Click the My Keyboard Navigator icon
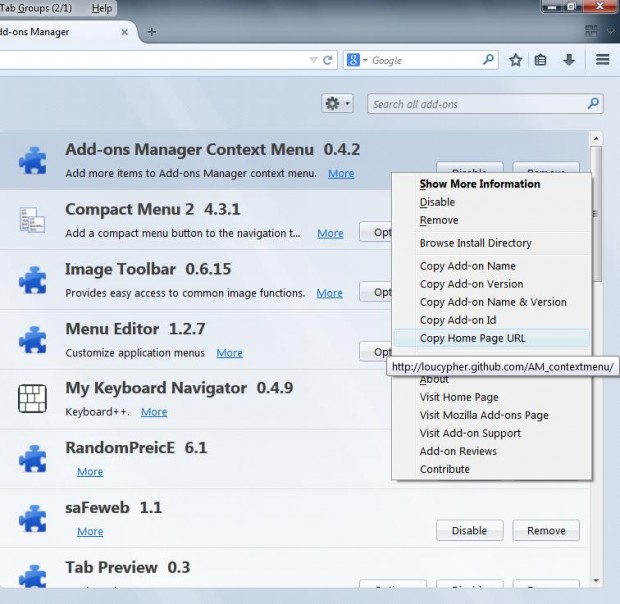This screenshot has height=604, width=620. 32,398
